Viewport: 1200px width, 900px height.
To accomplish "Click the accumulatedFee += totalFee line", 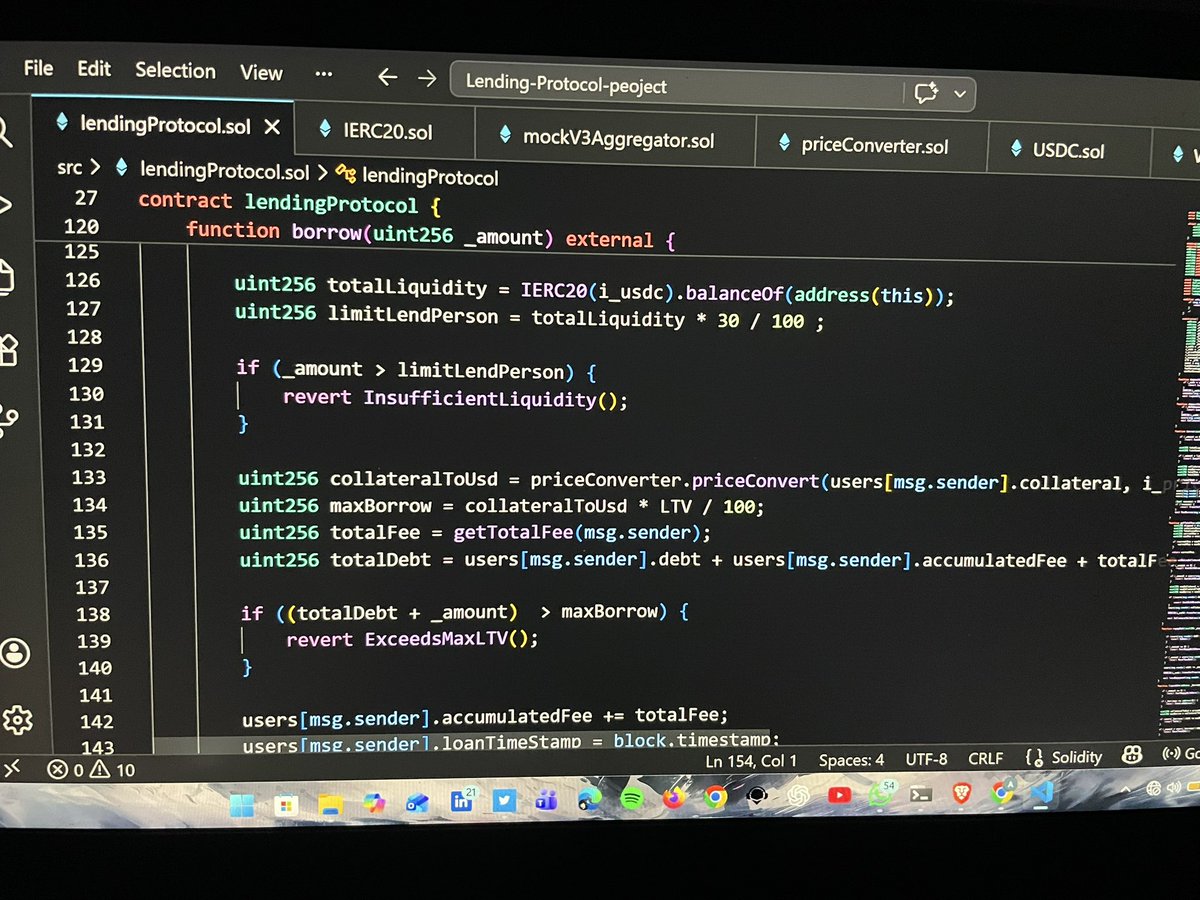I will pos(486,716).
